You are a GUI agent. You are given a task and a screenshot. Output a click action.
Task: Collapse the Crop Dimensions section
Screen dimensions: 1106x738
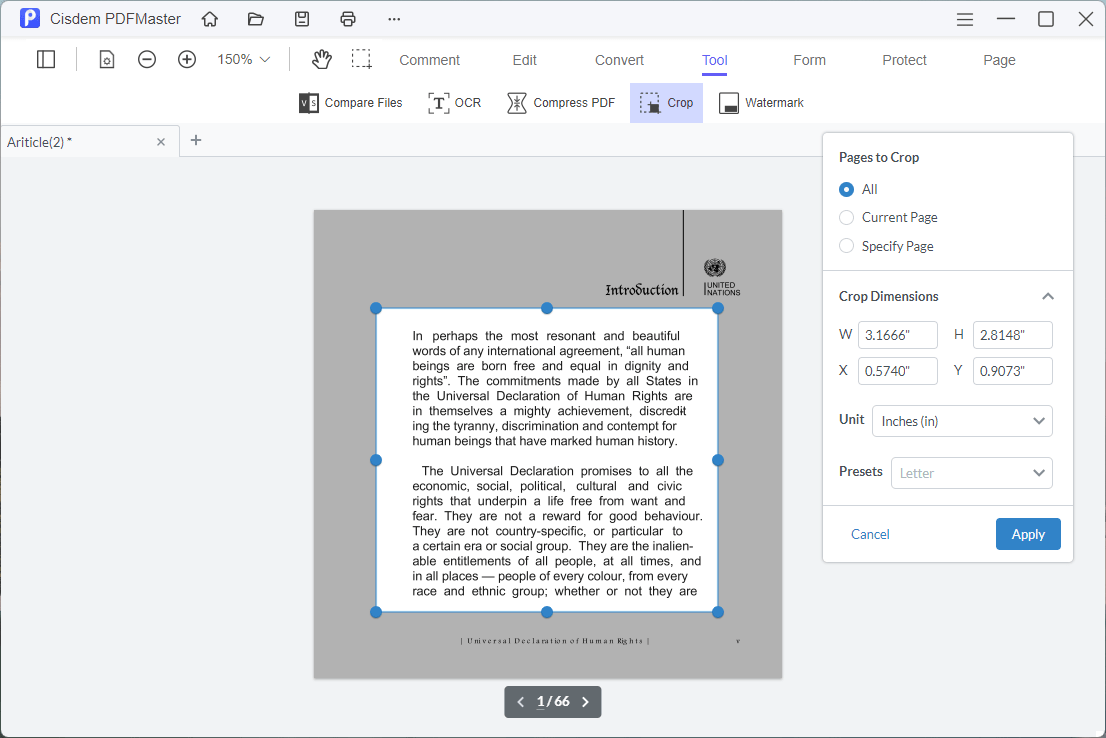point(1048,296)
